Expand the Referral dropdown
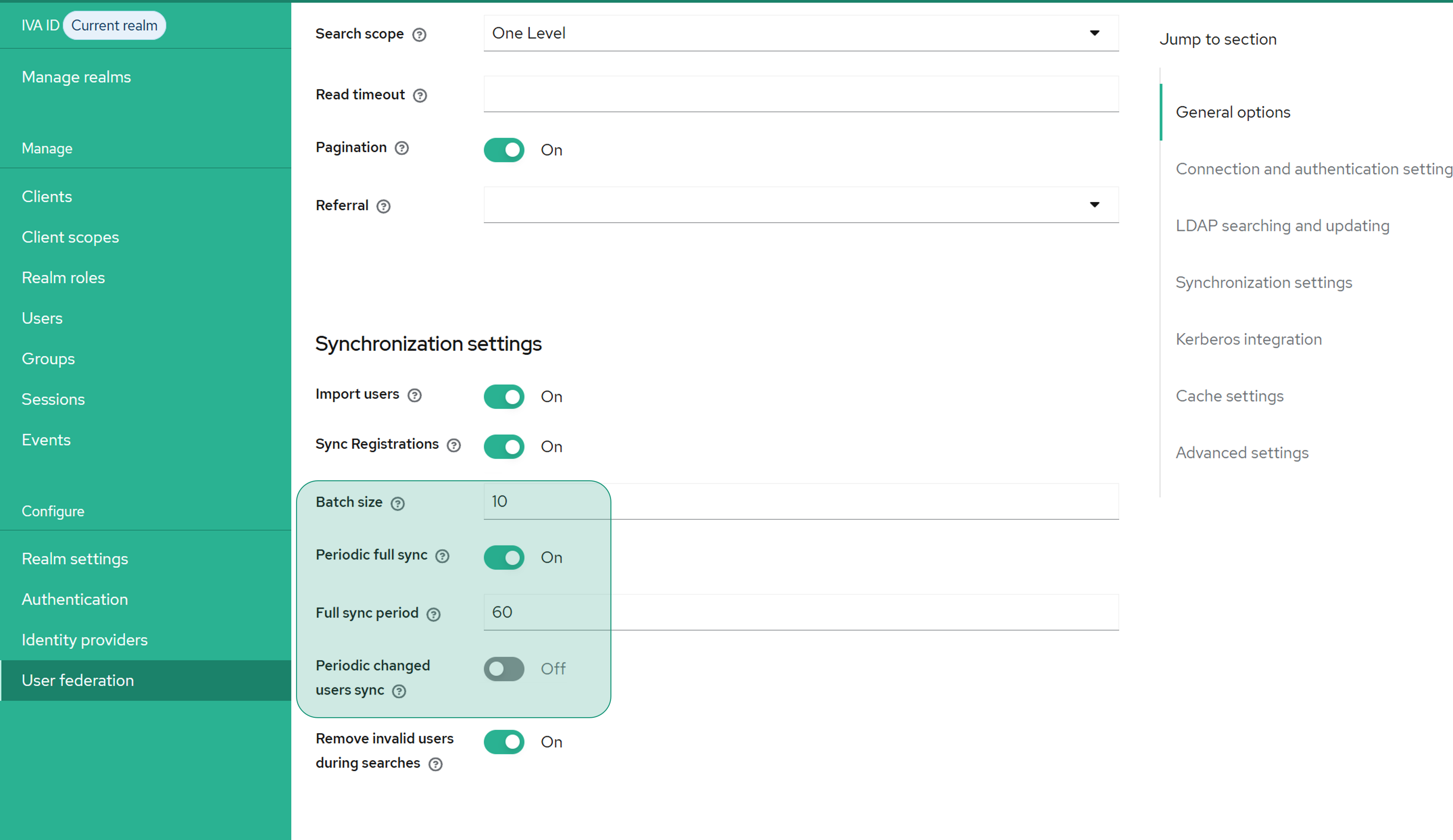 pyautogui.click(x=800, y=205)
